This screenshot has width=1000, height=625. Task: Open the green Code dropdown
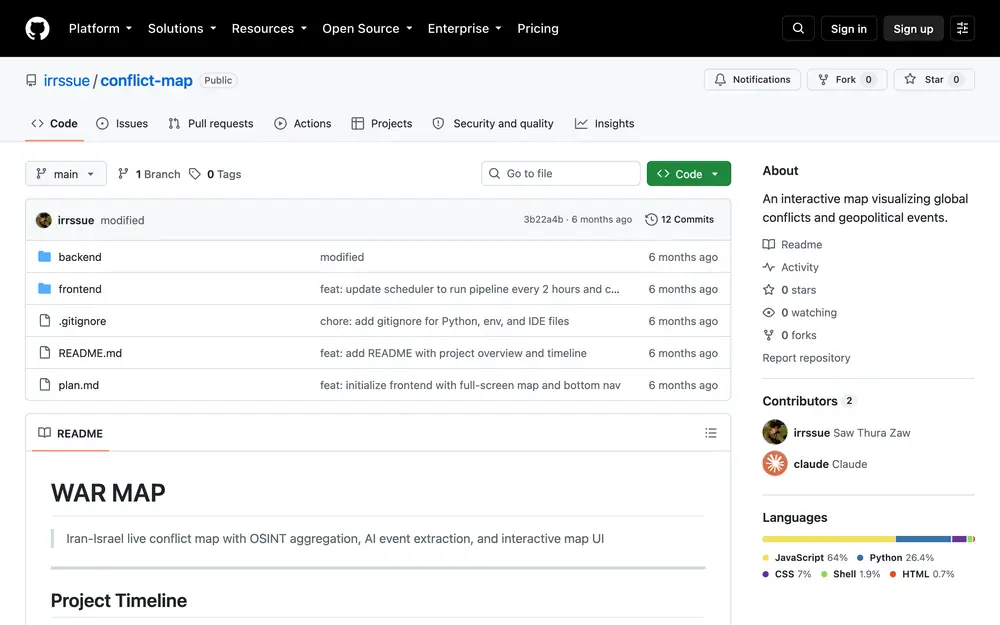[x=688, y=173]
